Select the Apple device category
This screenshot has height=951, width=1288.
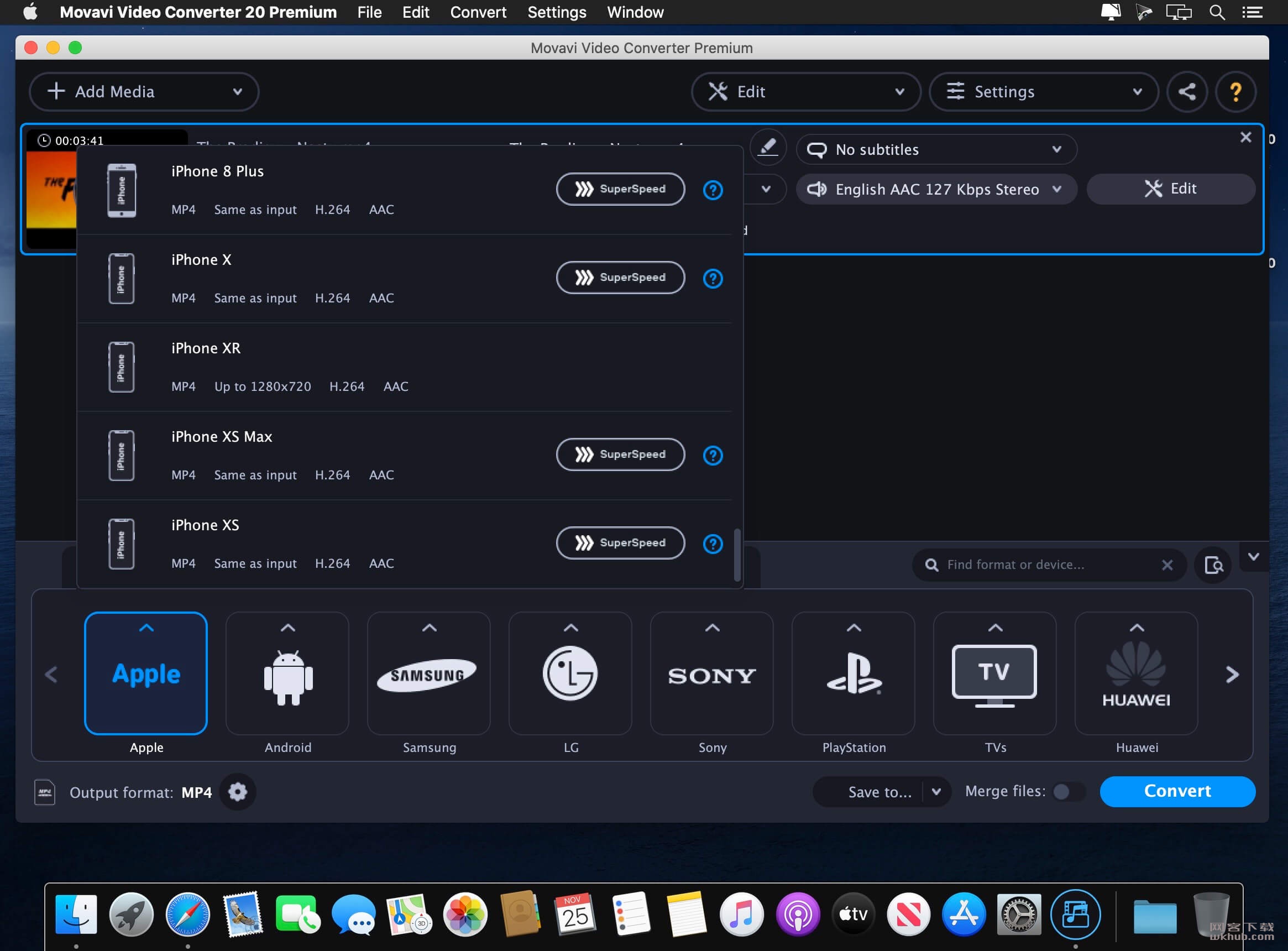[146, 673]
